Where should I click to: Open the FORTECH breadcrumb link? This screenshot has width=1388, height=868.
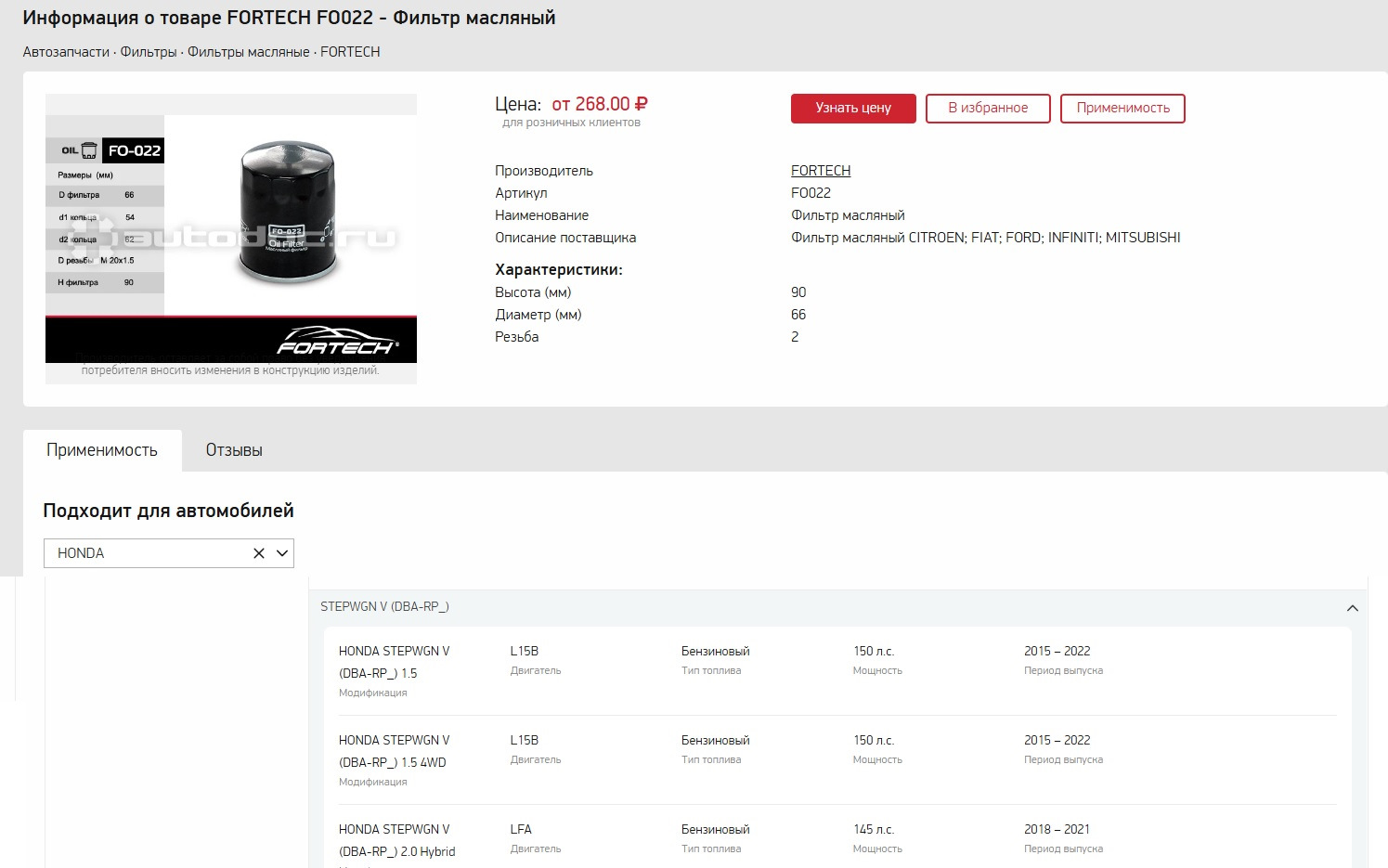[350, 52]
